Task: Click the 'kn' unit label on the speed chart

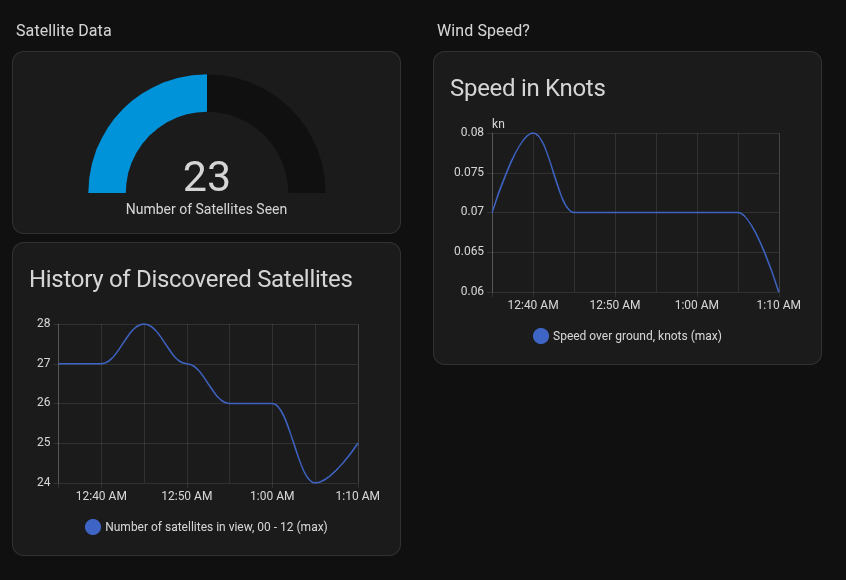Action: pos(498,124)
